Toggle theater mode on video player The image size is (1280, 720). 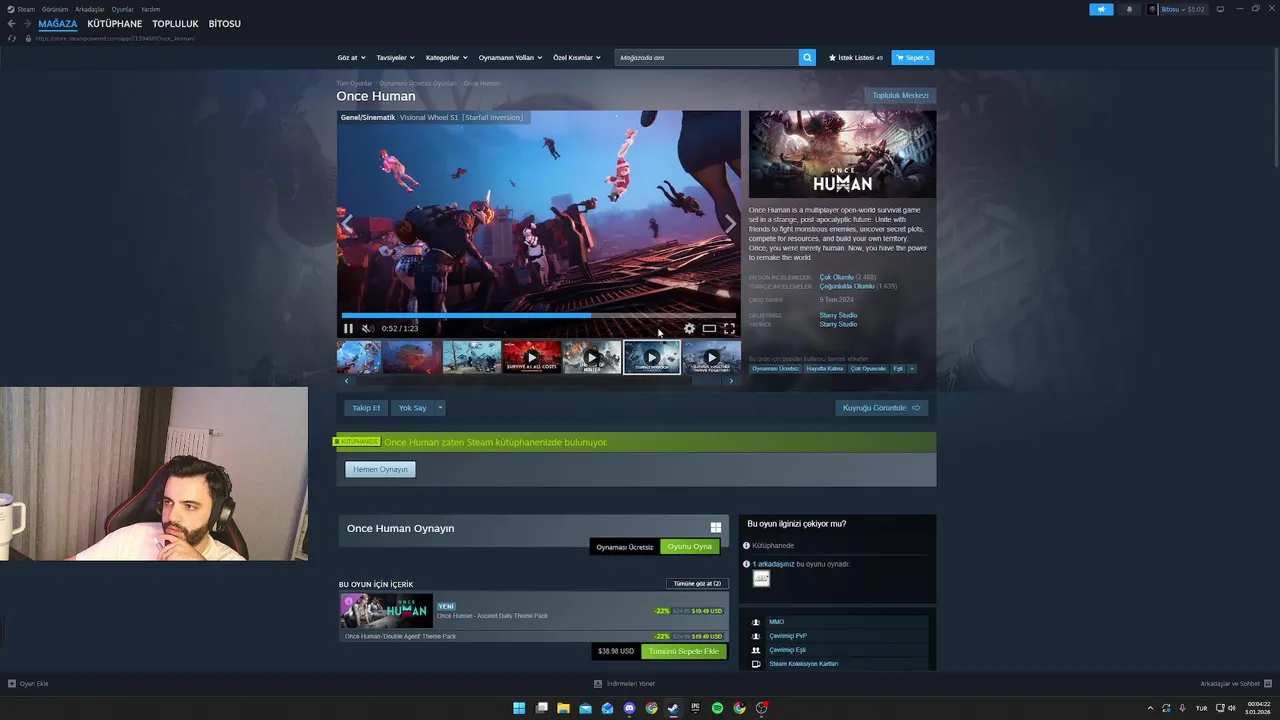tap(709, 328)
